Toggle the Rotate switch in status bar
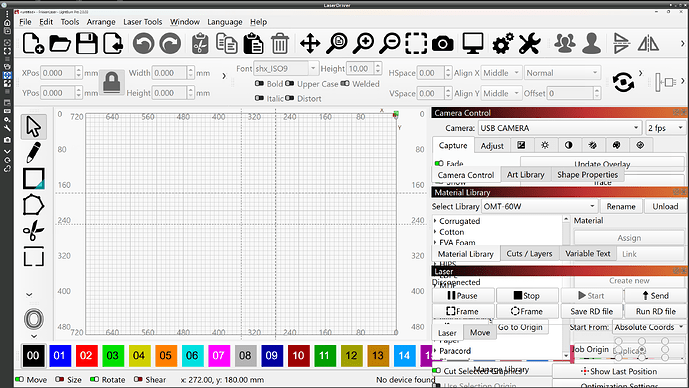Screen dimensions: 689x388 (94, 379)
